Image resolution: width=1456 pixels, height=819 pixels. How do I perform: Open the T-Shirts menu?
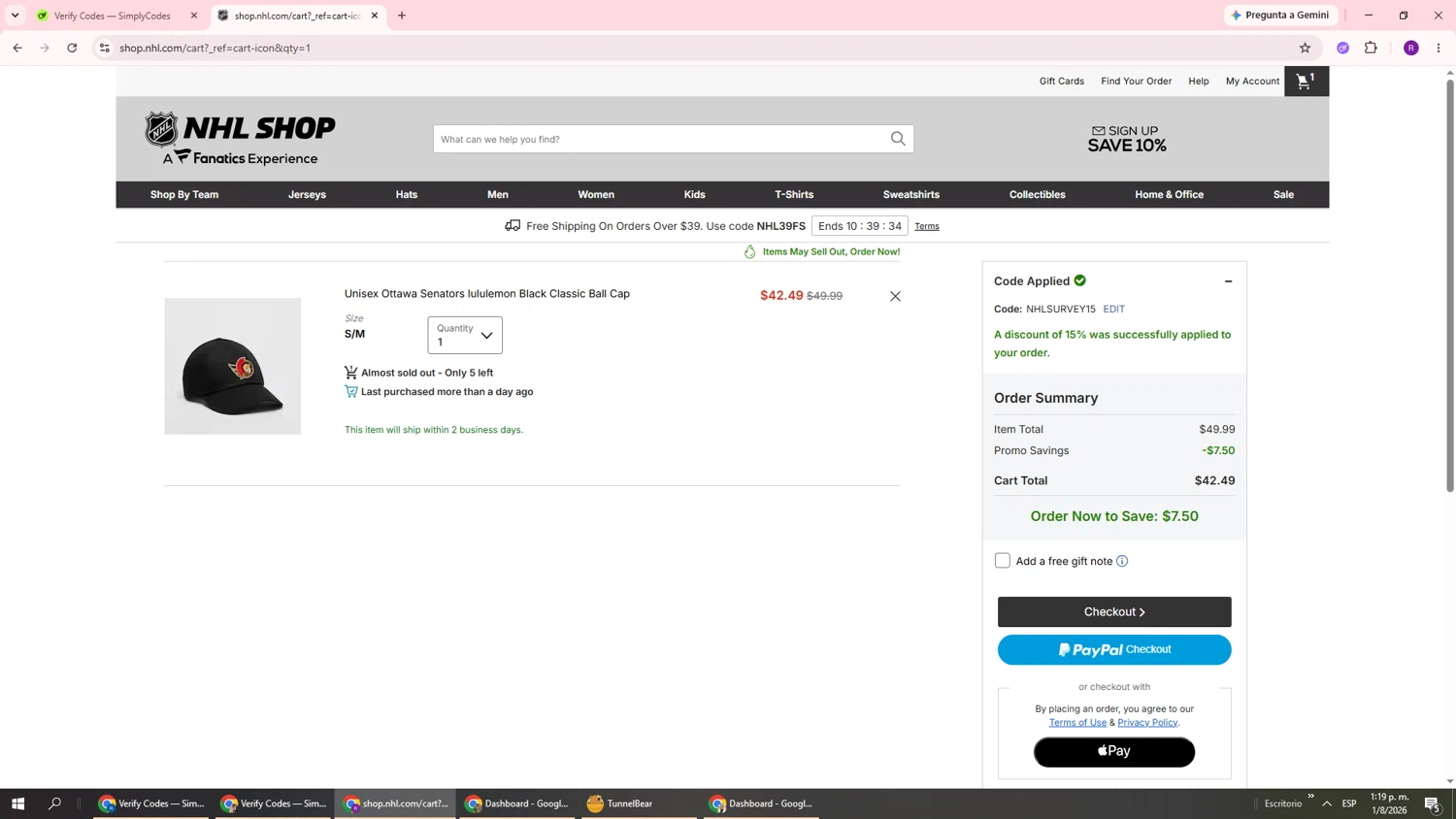[x=794, y=195]
